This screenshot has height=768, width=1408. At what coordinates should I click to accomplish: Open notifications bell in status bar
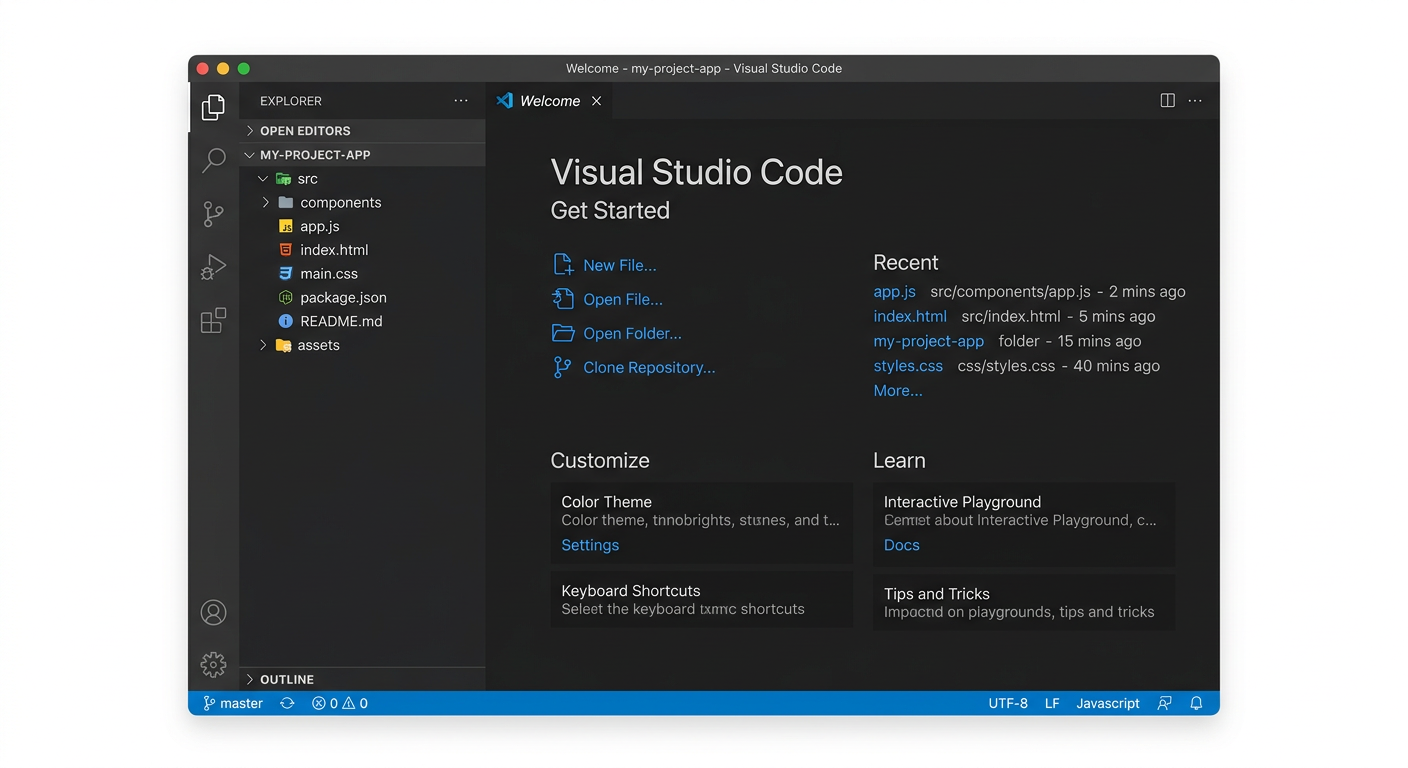point(1196,703)
